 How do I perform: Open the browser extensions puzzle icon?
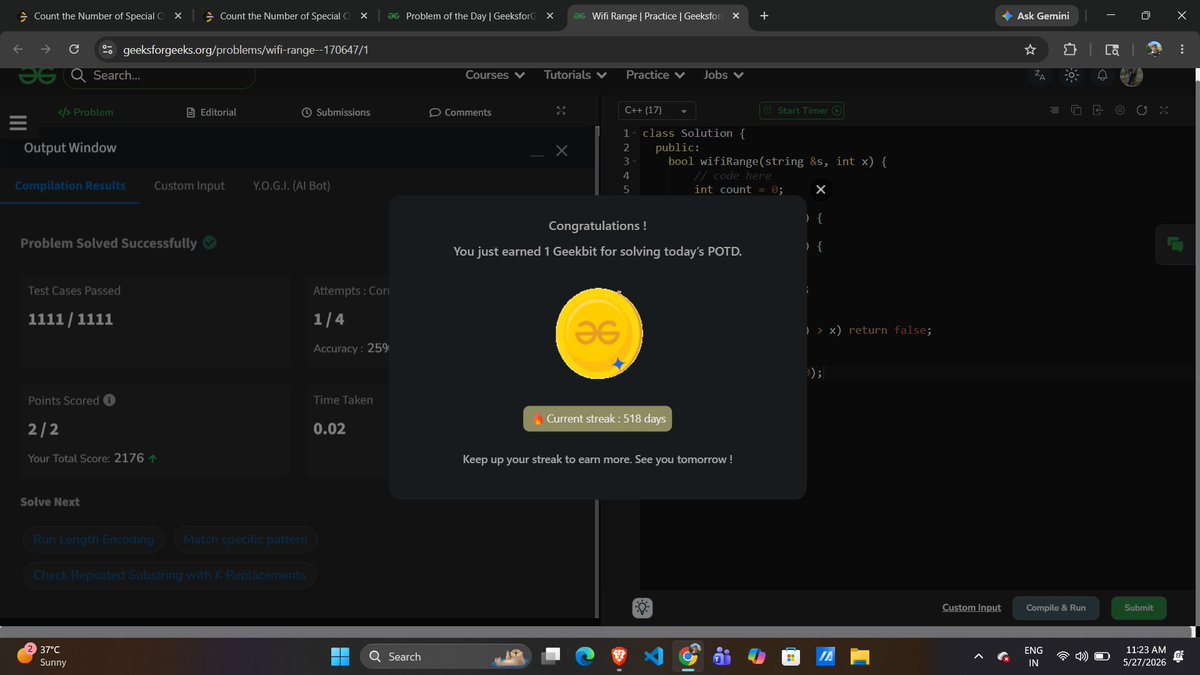pos(1070,49)
